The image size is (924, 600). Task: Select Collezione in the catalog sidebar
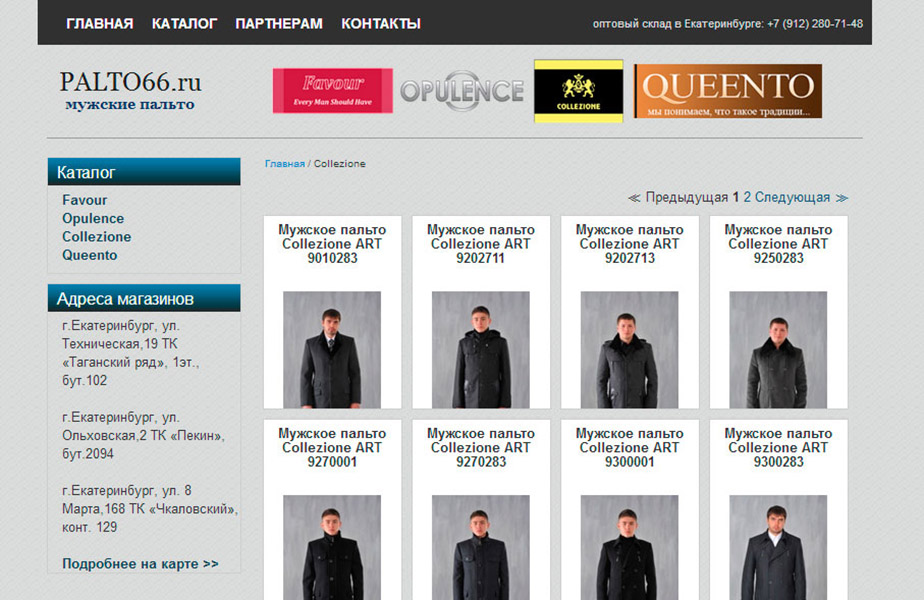tap(97, 236)
